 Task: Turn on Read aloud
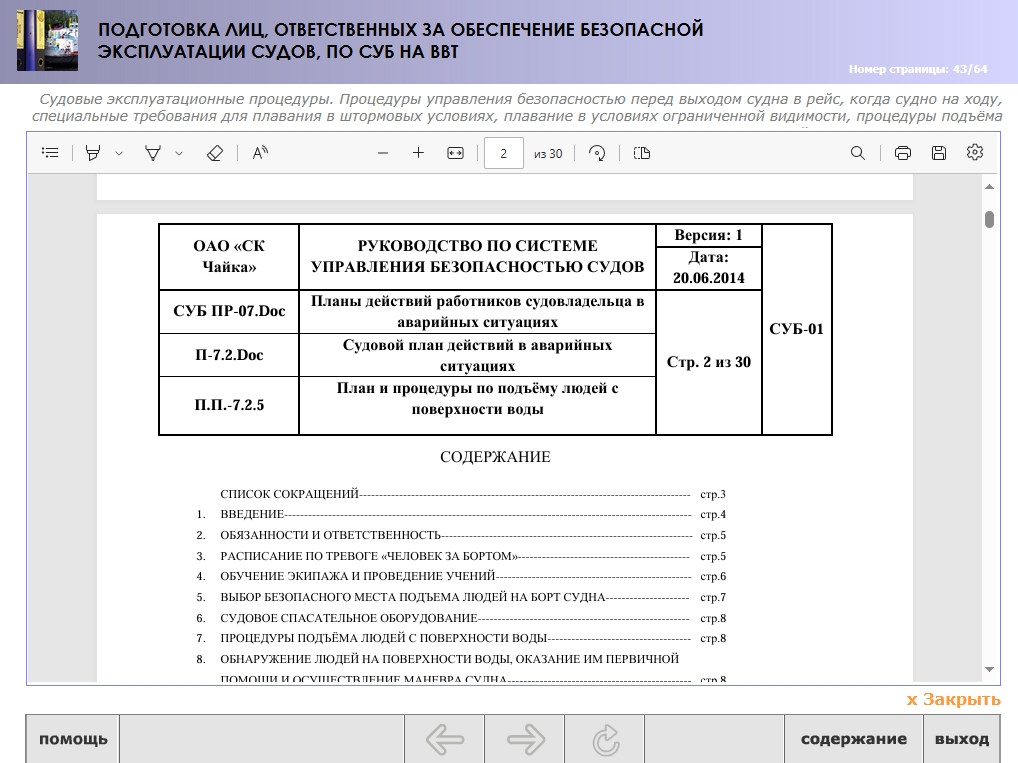(260, 153)
